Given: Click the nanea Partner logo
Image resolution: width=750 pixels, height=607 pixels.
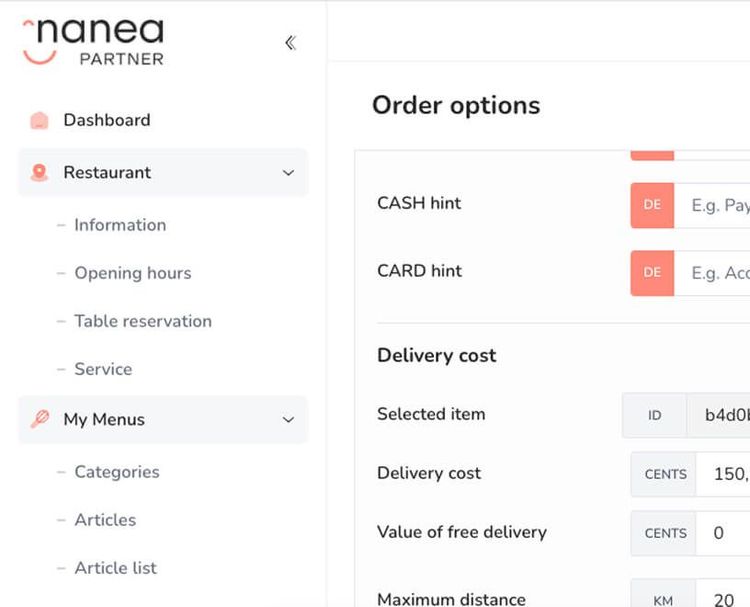Looking at the screenshot, I should (94, 42).
